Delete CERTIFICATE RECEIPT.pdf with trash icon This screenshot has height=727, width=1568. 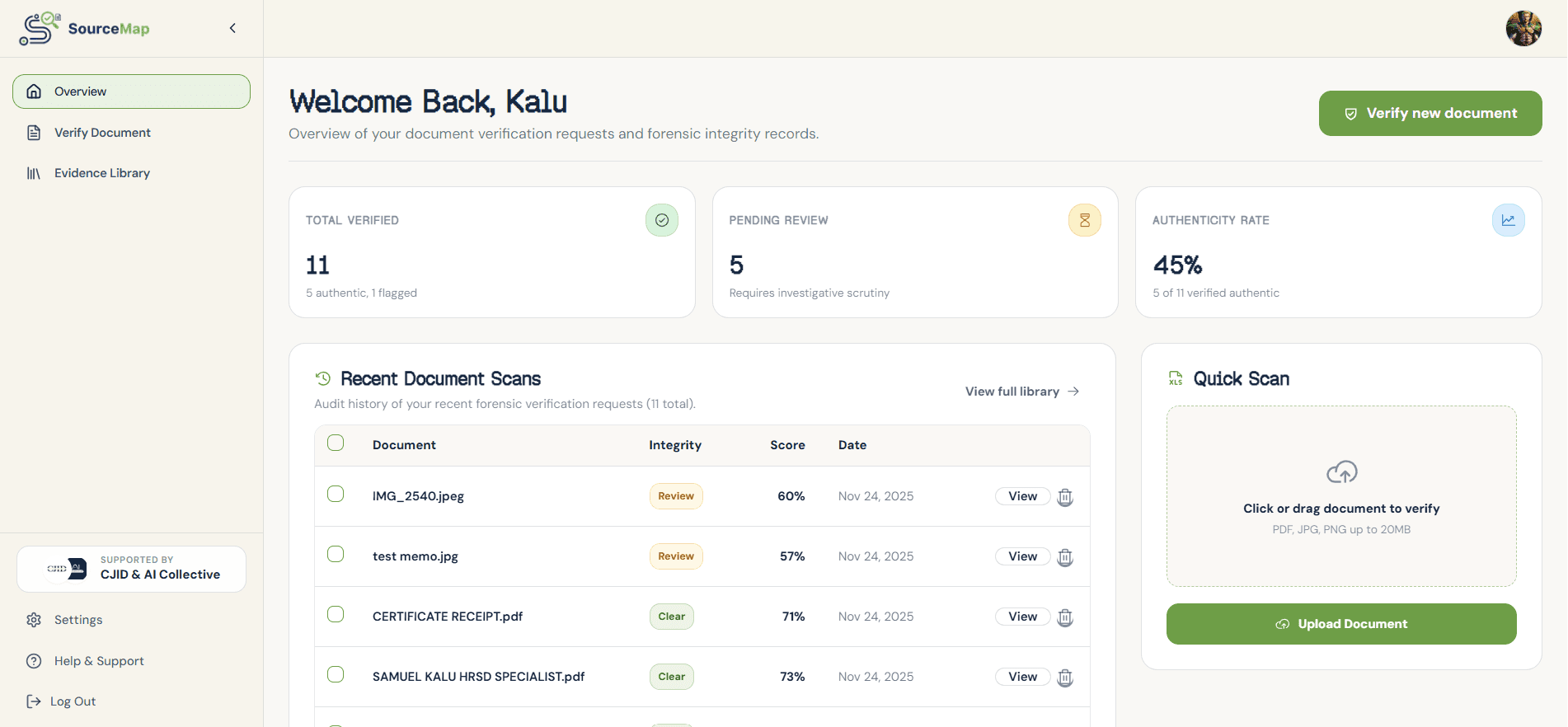tap(1065, 617)
